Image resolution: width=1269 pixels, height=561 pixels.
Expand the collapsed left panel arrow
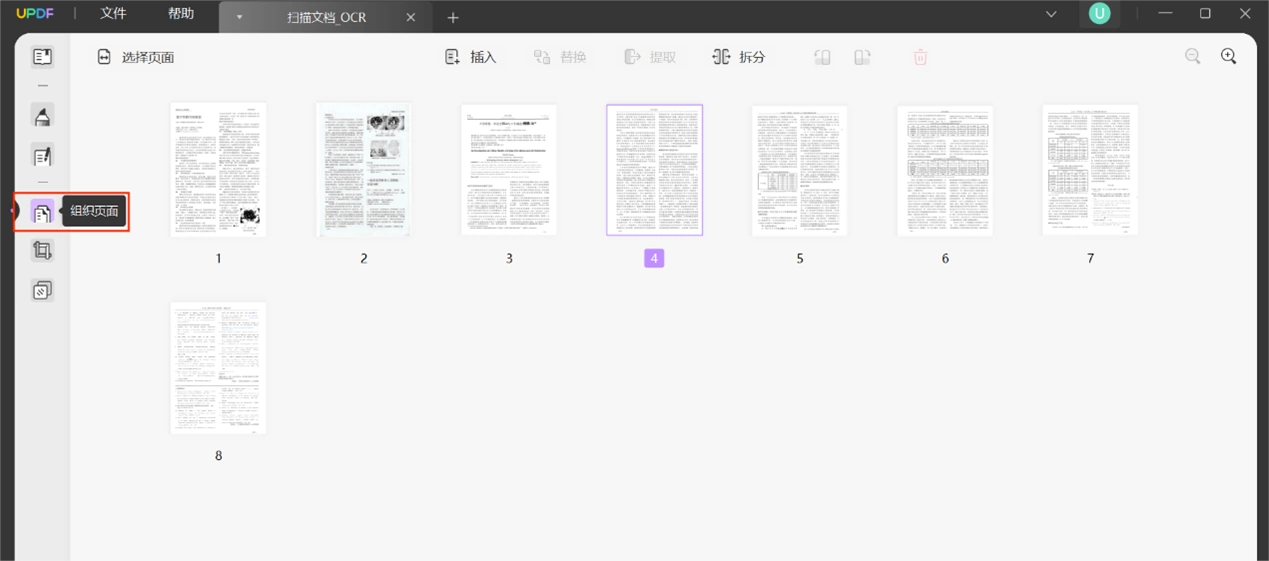[x=15, y=211]
